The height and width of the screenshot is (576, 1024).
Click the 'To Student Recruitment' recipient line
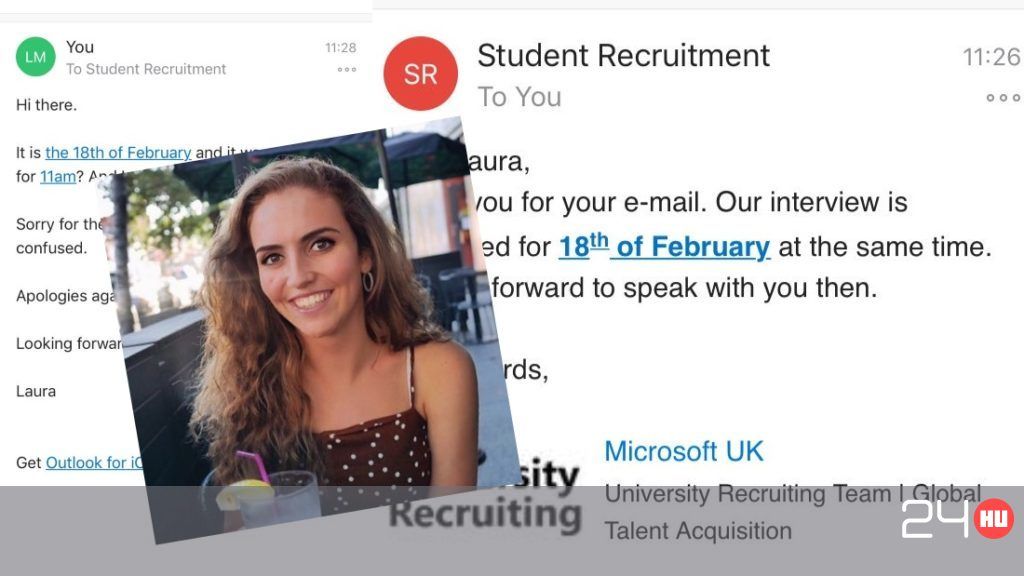[x=146, y=69]
